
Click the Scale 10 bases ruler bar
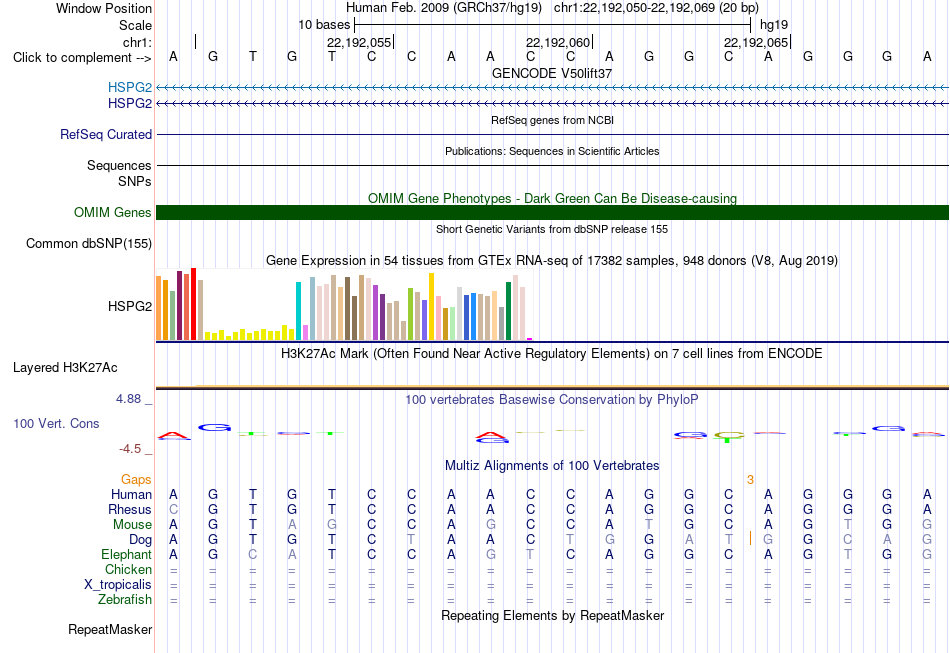553,25
